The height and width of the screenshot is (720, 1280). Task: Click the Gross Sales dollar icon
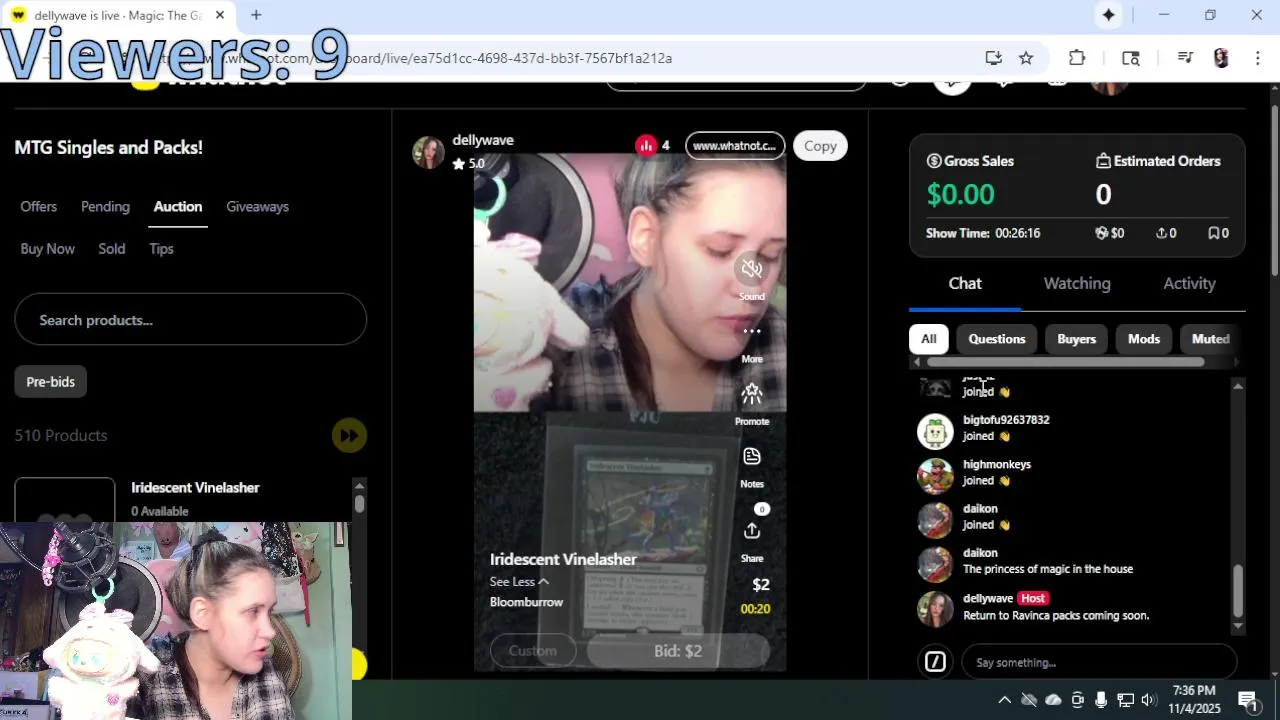(934, 161)
